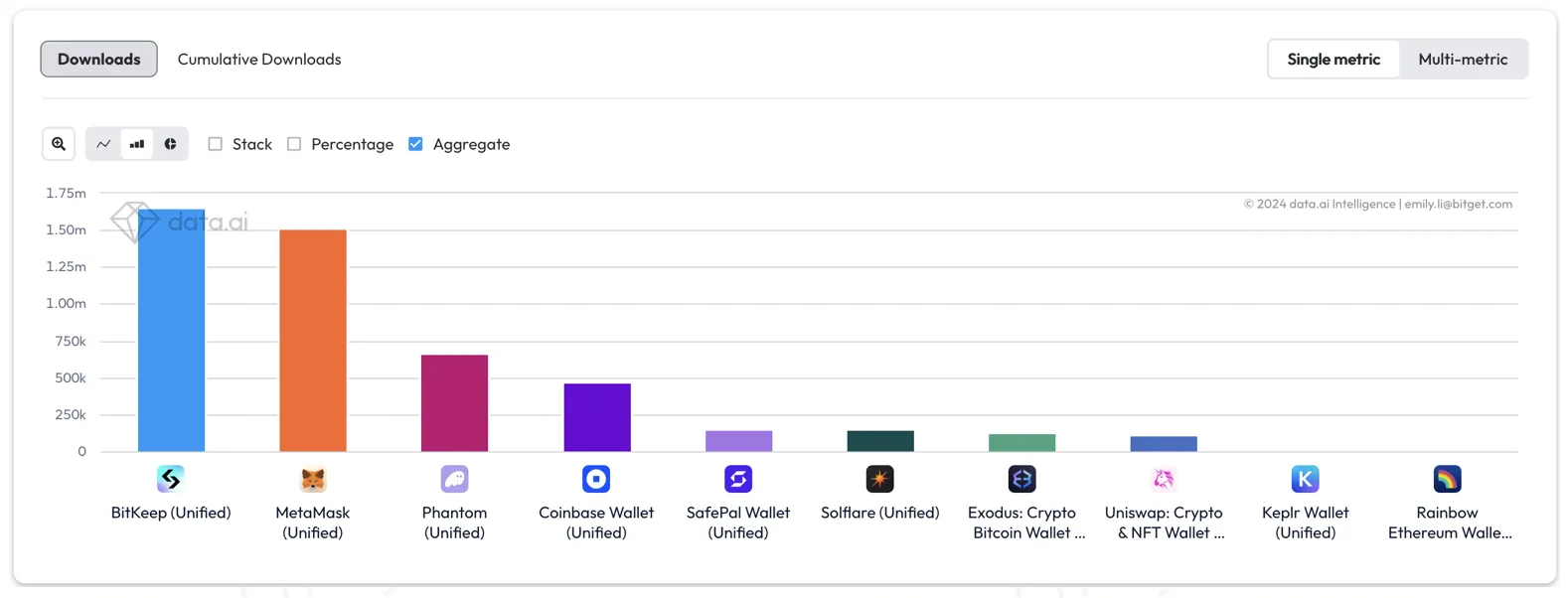This screenshot has height=598, width=1568.
Task: Click the BitKeep (Unified) app icon
Action: 171,479
